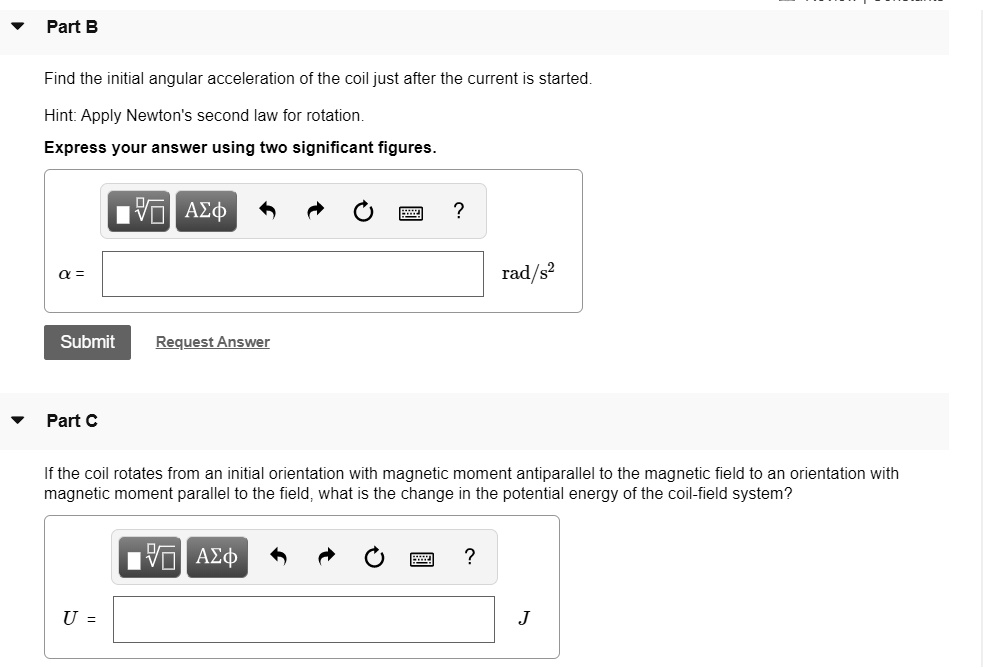This screenshot has height=668, width=983.
Task: Submit the Part B answer
Action: click(87, 342)
